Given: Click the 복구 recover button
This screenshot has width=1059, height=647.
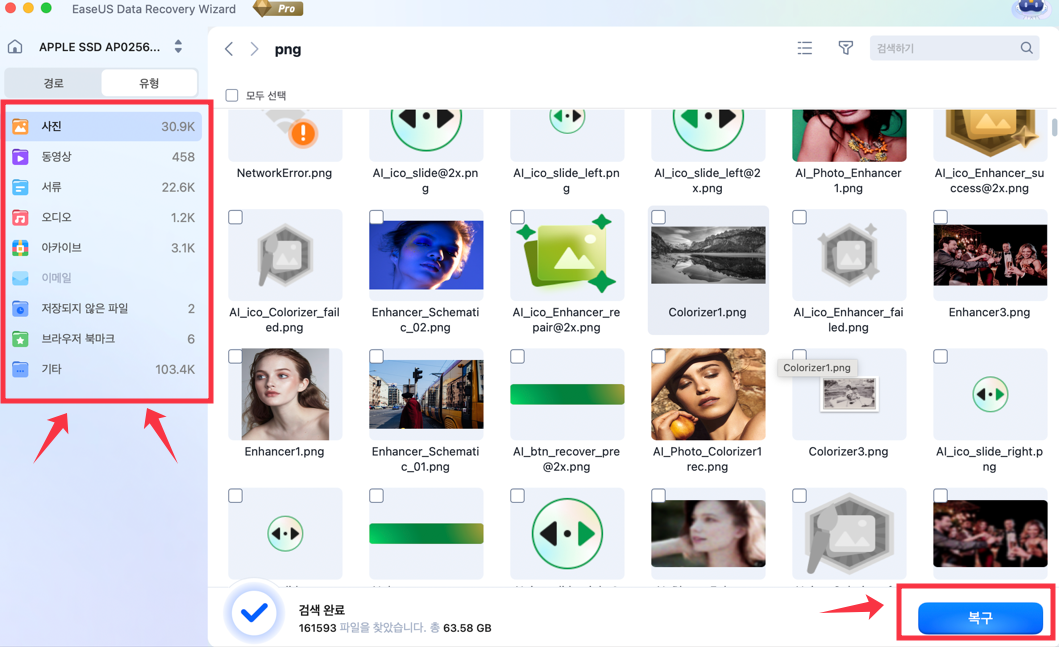Looking at the screenshot, I should [980, 617].
